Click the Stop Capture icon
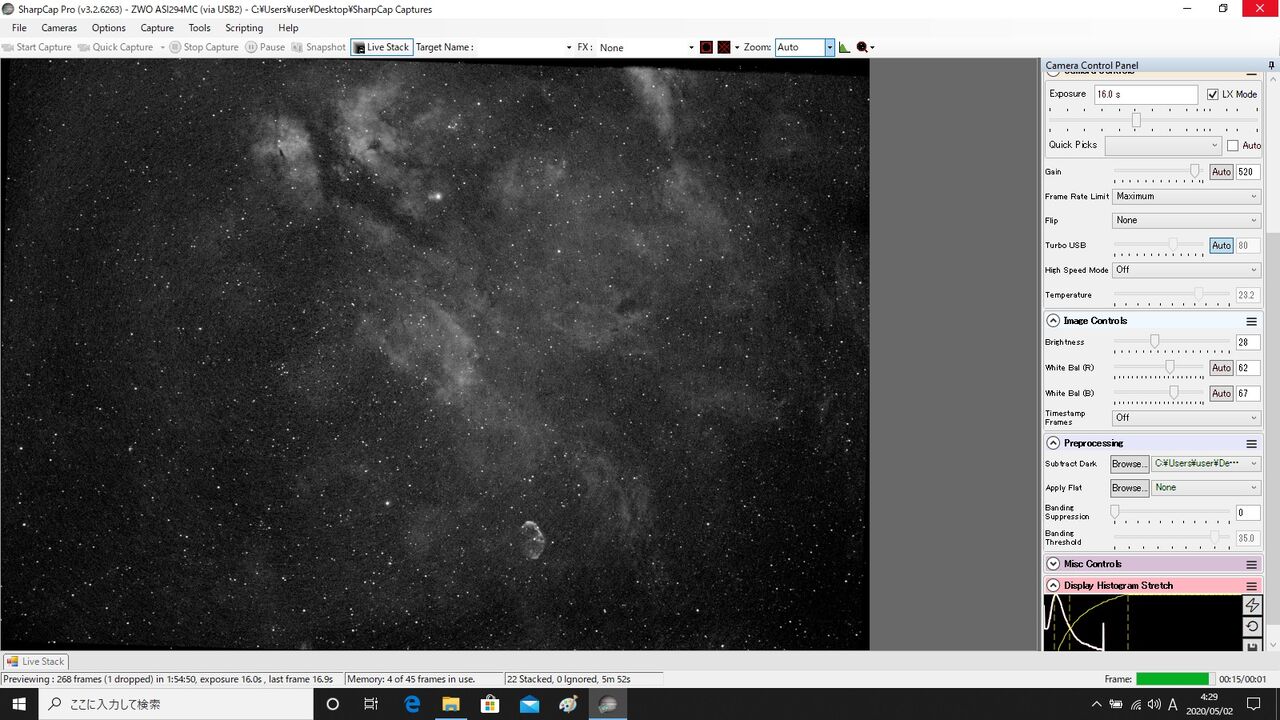This screenshot has height=720, width=1280. [x=175, y=47]
